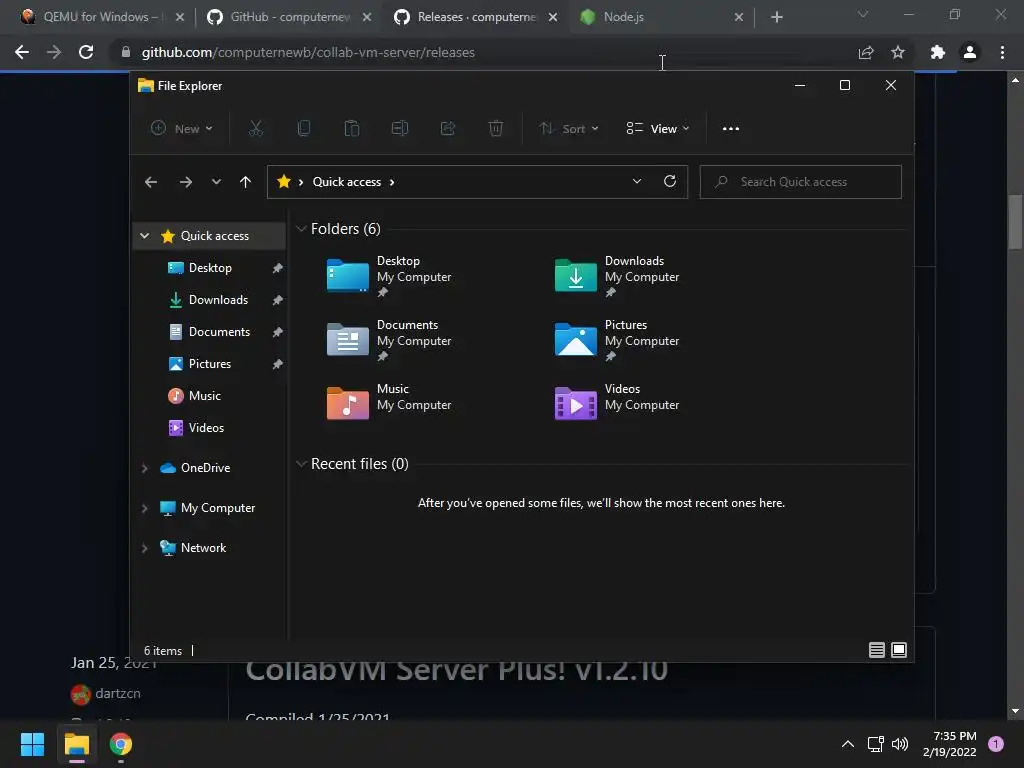Click the Rename icon in File Explorer toolbar
1024x768 pixels.
[400, 129]
